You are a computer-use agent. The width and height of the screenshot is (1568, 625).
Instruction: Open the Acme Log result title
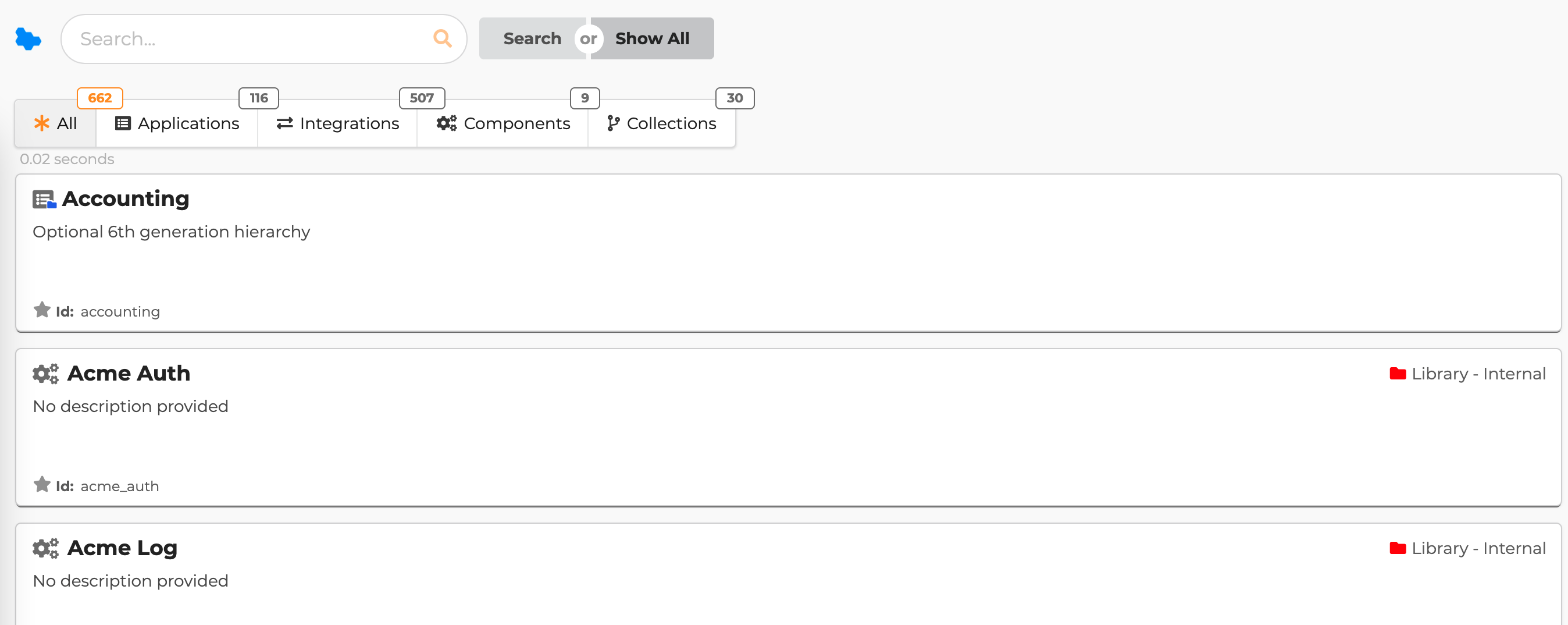click(x=122, y=548)
